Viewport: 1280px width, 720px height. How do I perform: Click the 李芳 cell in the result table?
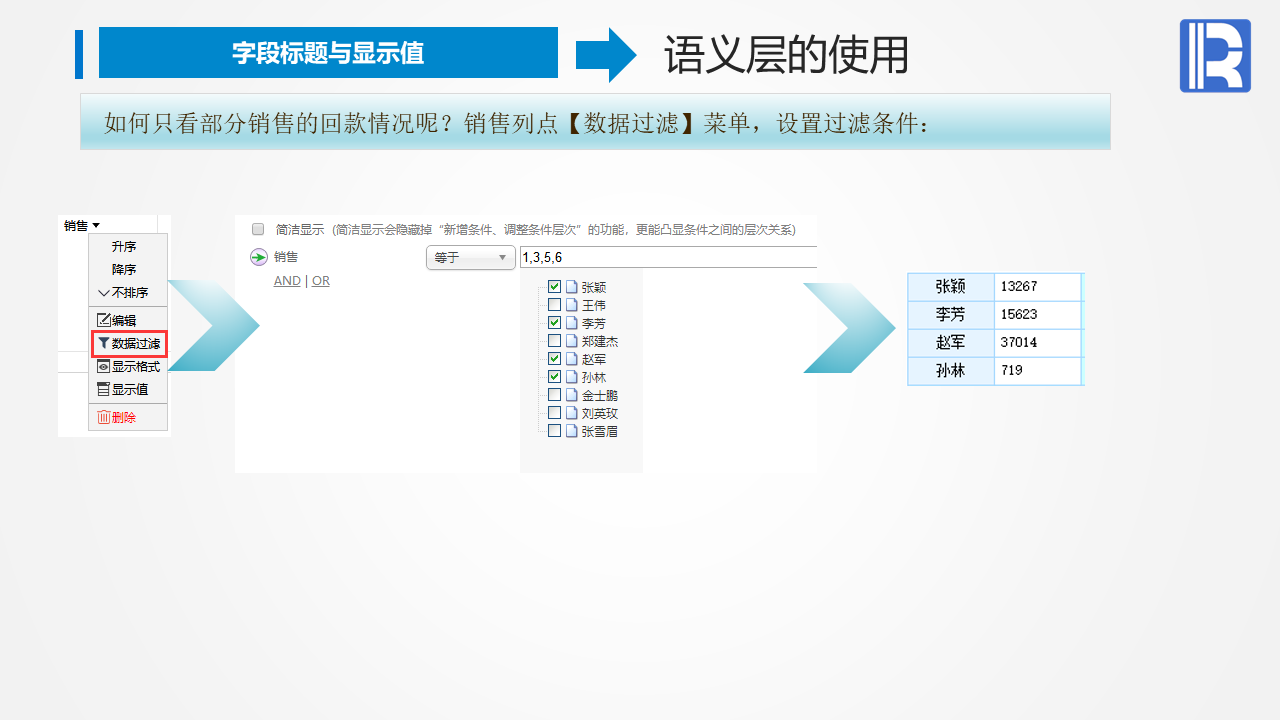(951, 314)
